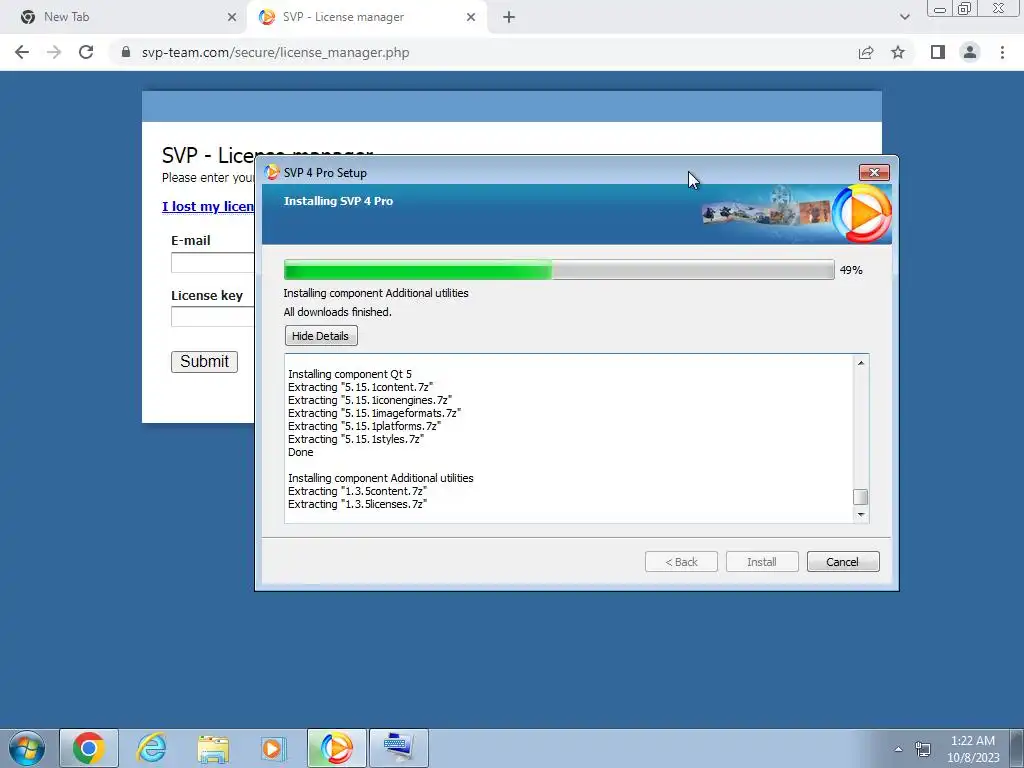Click the network tray icon
The height and width of the screenshot is (768, 1024).
pyautogui.click(x=923, y=749)
